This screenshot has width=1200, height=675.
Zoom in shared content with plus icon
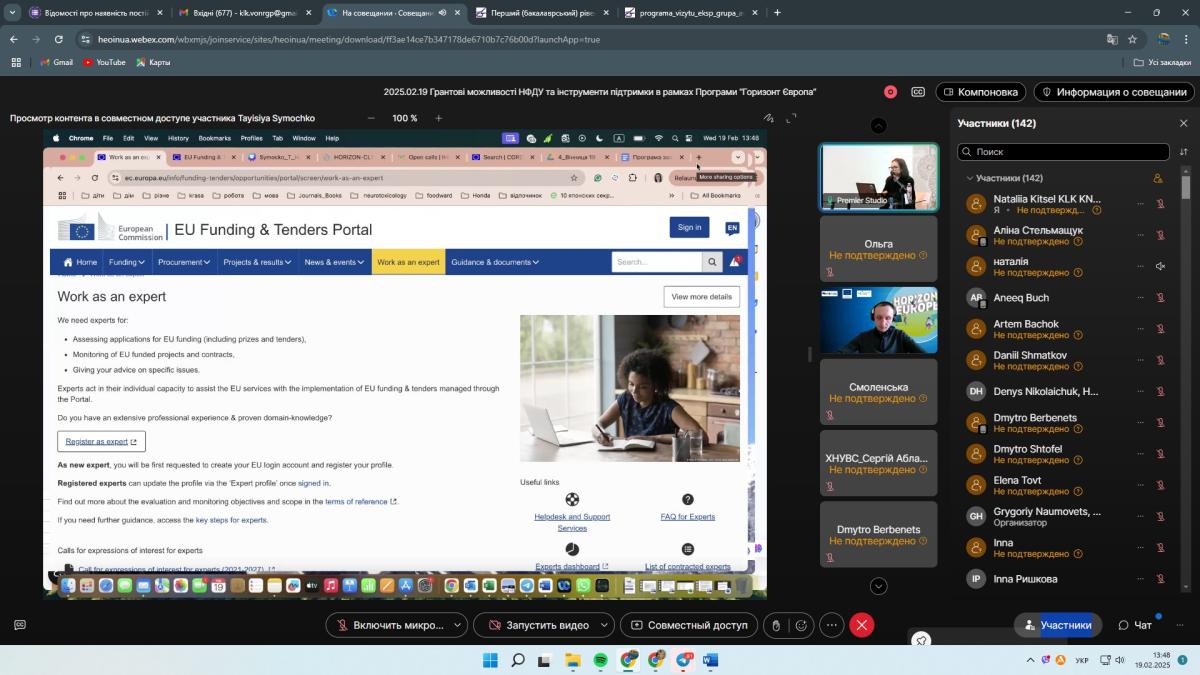click(438, 118)
